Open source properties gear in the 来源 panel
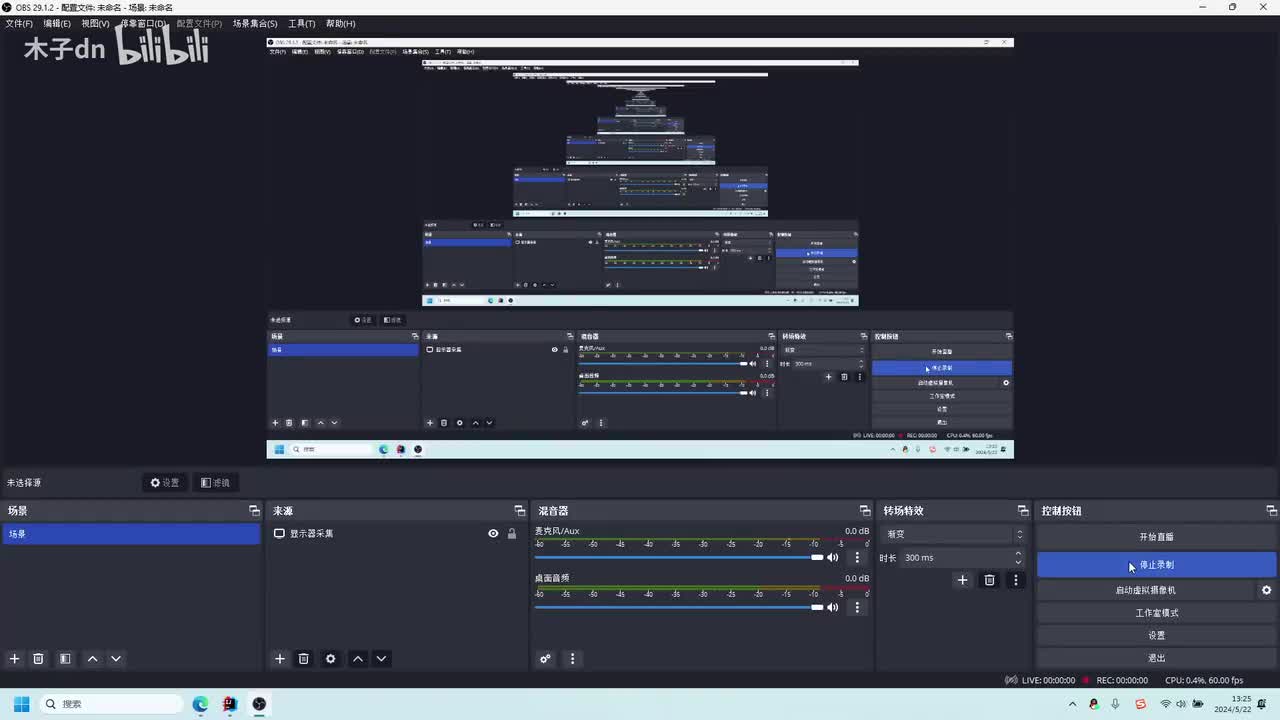This screenshot has width=1280, height=720. pos(331,659)
